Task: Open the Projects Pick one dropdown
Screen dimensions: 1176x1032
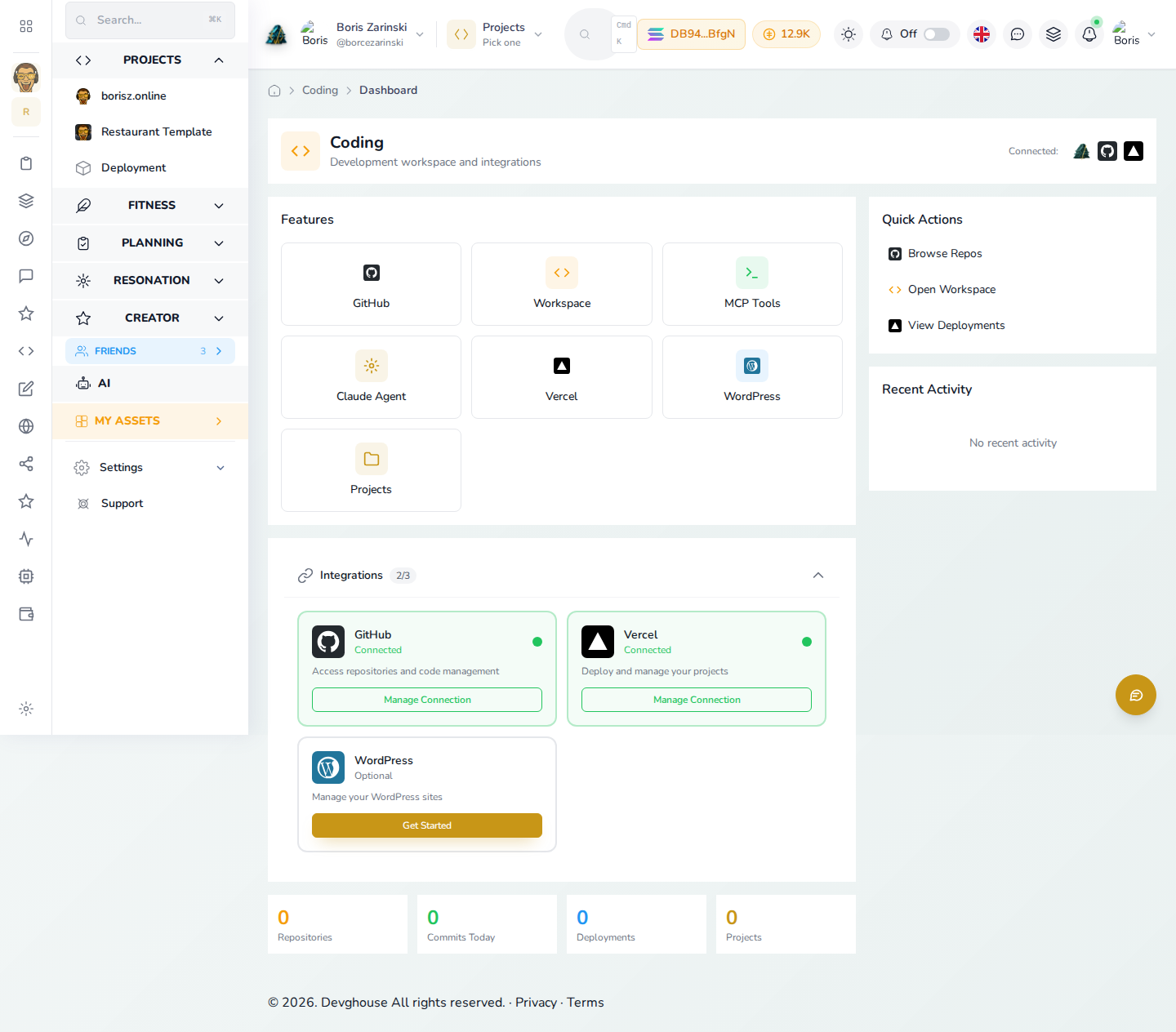Action: coord(496,34)
